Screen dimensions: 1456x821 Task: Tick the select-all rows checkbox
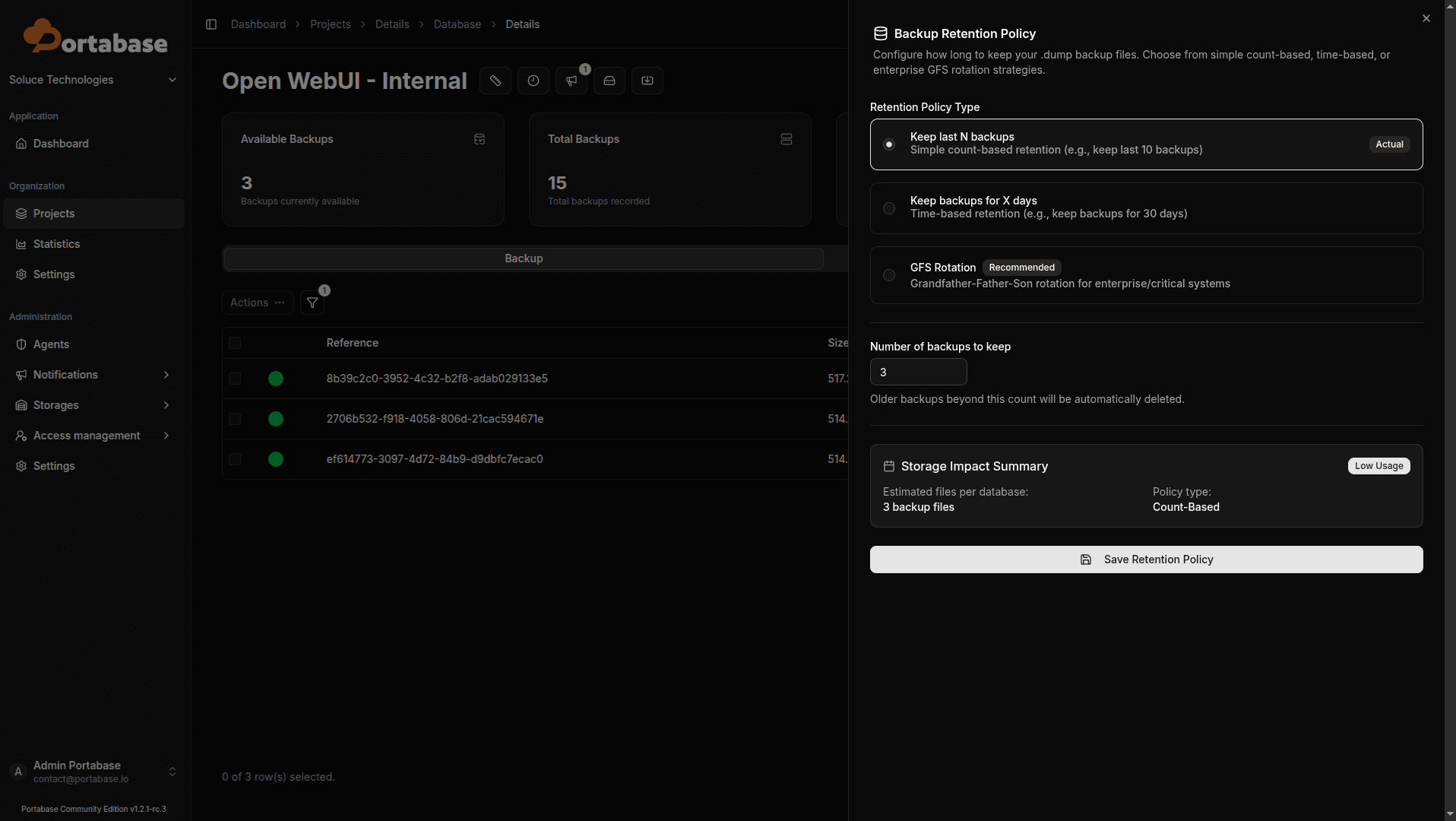pos(235,343)
